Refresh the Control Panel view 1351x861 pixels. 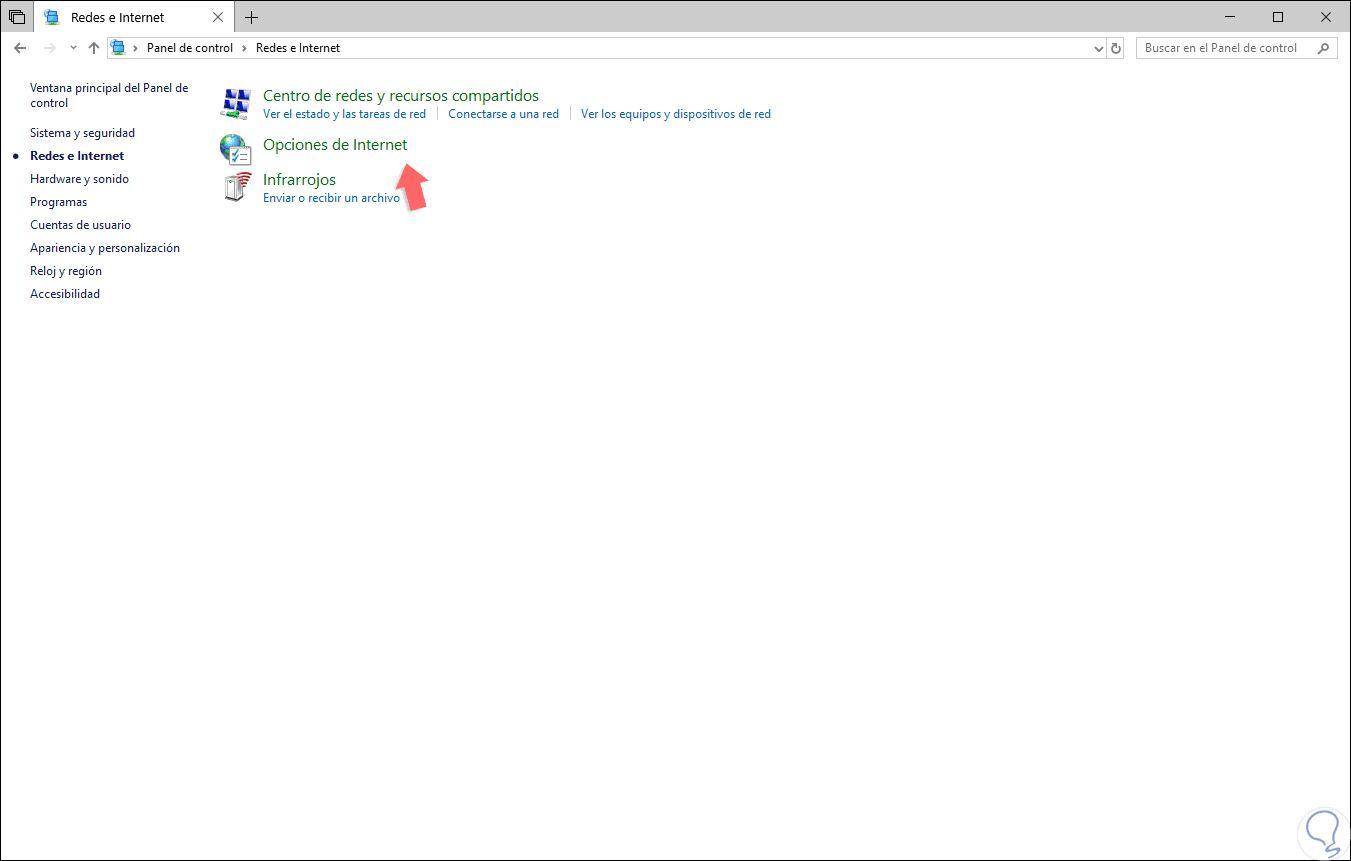pyautogui.click(x=1116, y=48)
